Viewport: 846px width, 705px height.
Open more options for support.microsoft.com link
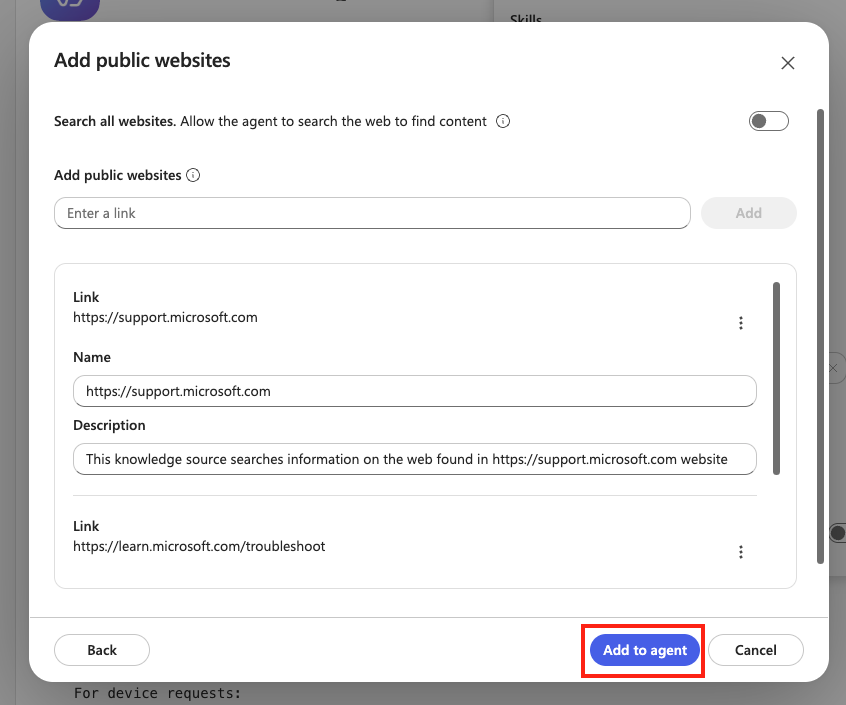pos(741,323)
